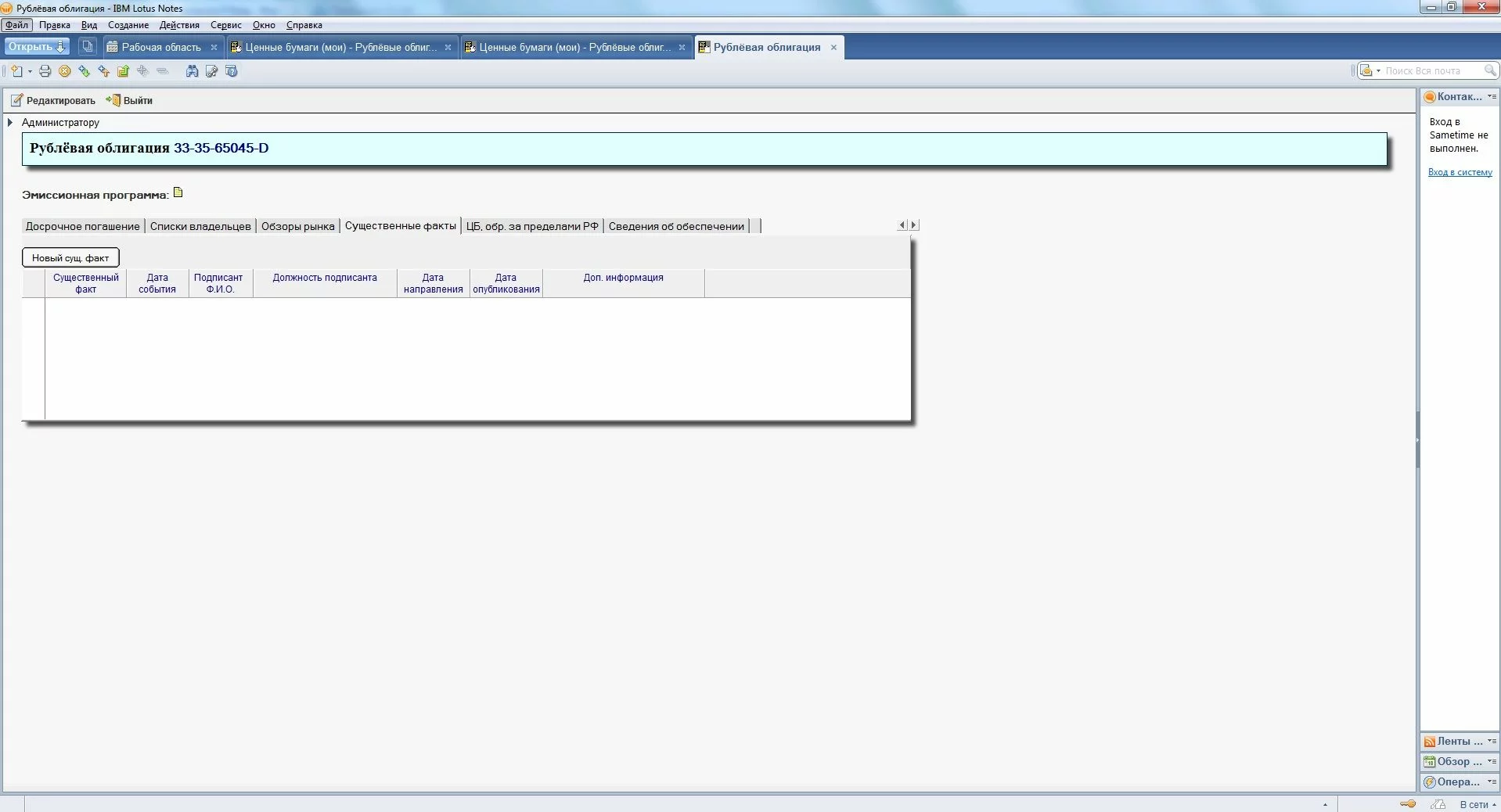Open the emission program document icon
The height and width of the screenshot is (812, 1501).
[178, 193]
